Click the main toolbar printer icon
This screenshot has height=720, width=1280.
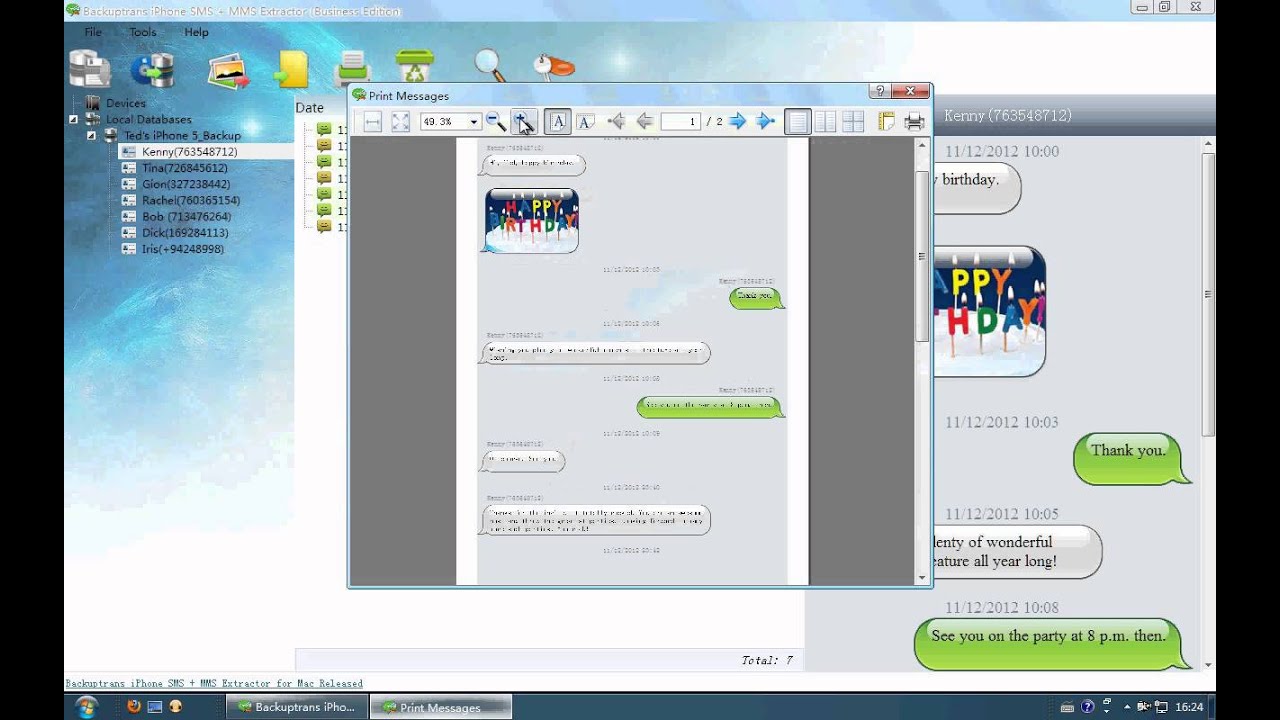click(352, 69)
